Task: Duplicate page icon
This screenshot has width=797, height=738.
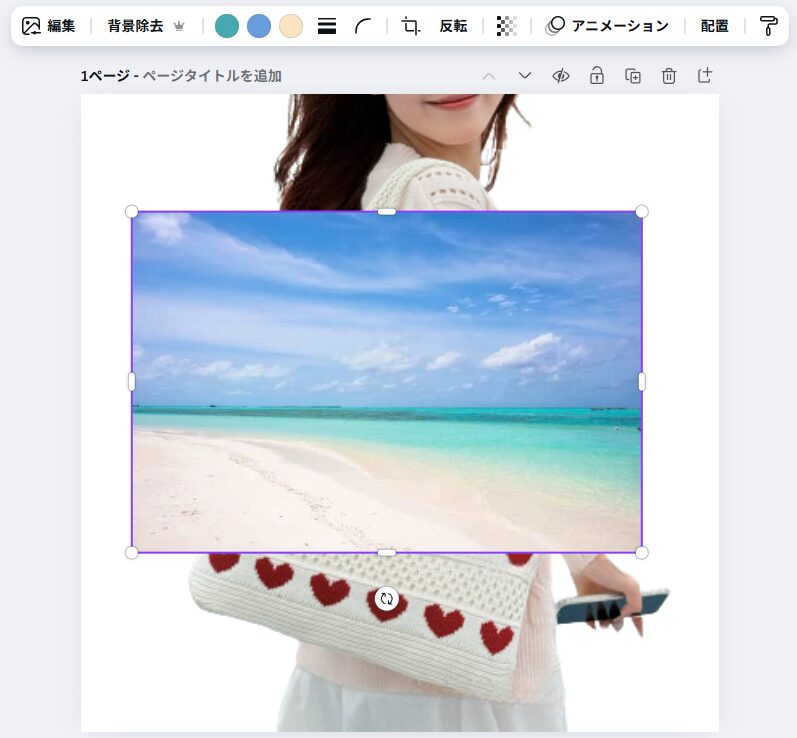Action: (x=633, y=76)
